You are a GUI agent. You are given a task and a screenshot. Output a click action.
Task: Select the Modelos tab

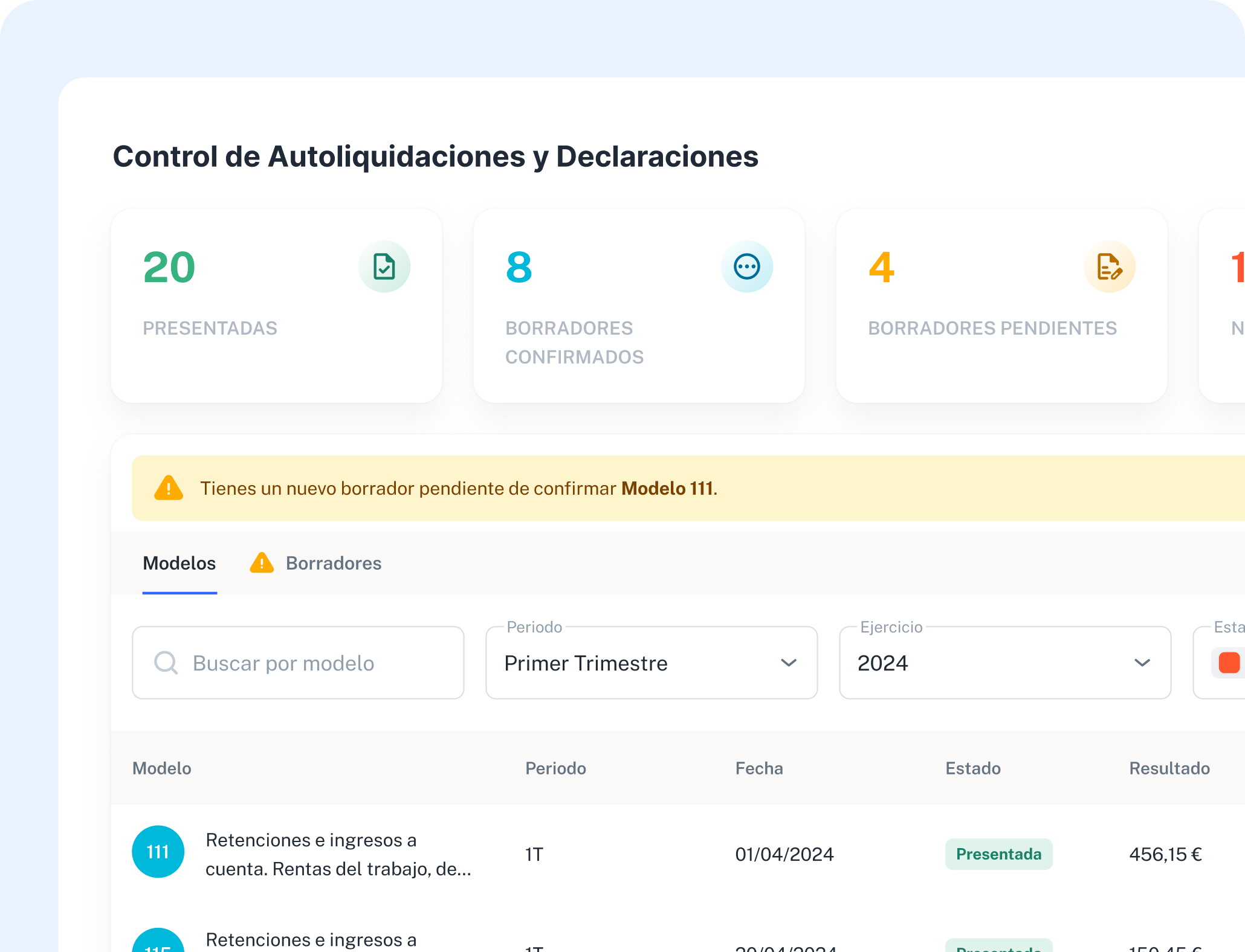click(x=179, y=563)
